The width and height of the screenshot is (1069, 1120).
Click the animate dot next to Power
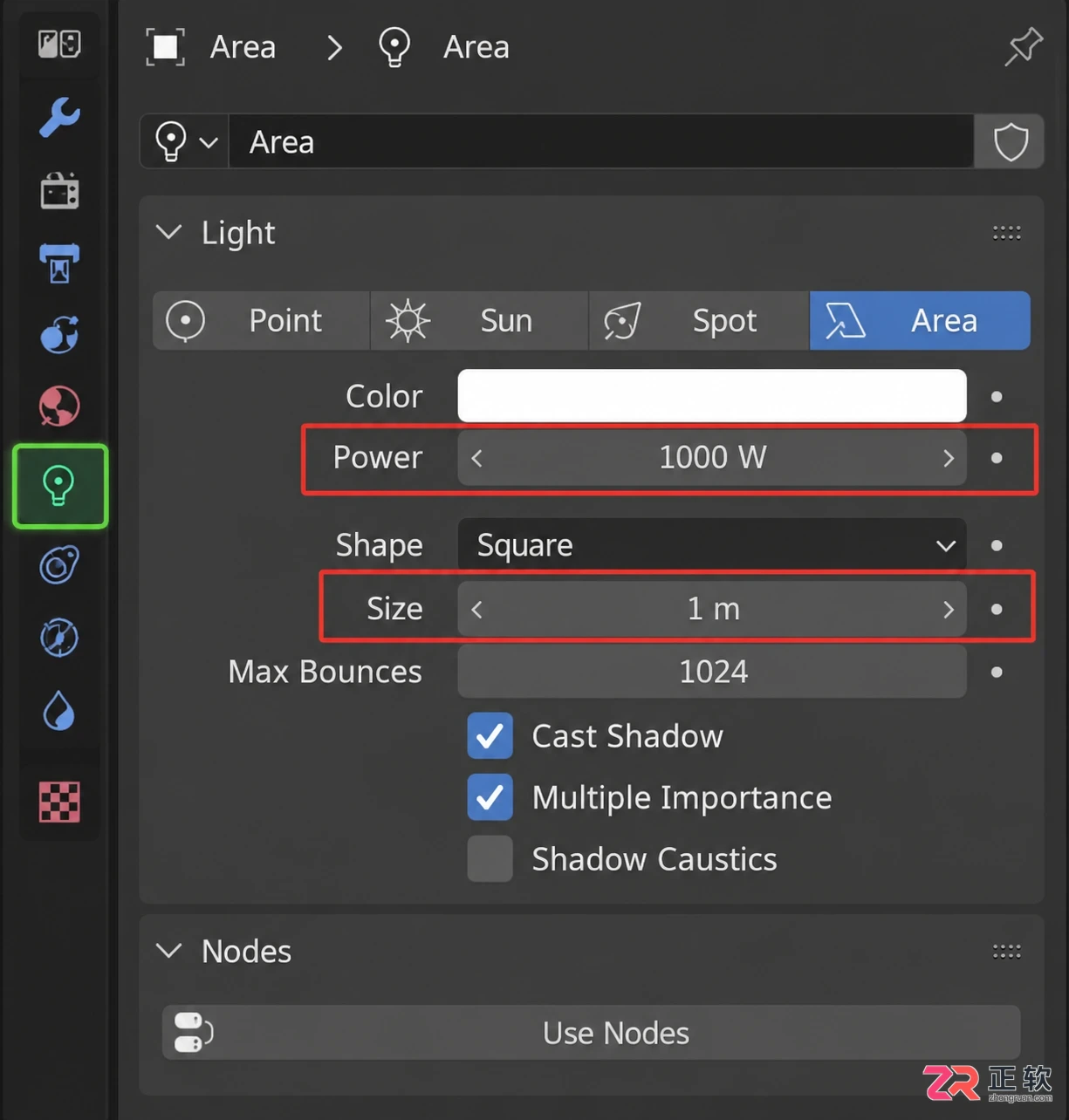point(997,458)
